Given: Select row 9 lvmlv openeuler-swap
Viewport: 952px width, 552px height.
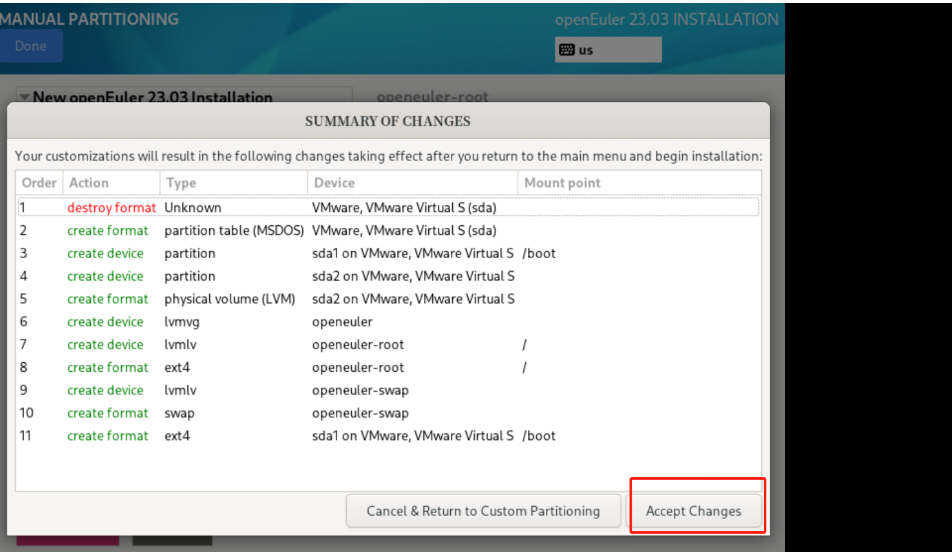Looking at the screenshot, I should [388, 390].
